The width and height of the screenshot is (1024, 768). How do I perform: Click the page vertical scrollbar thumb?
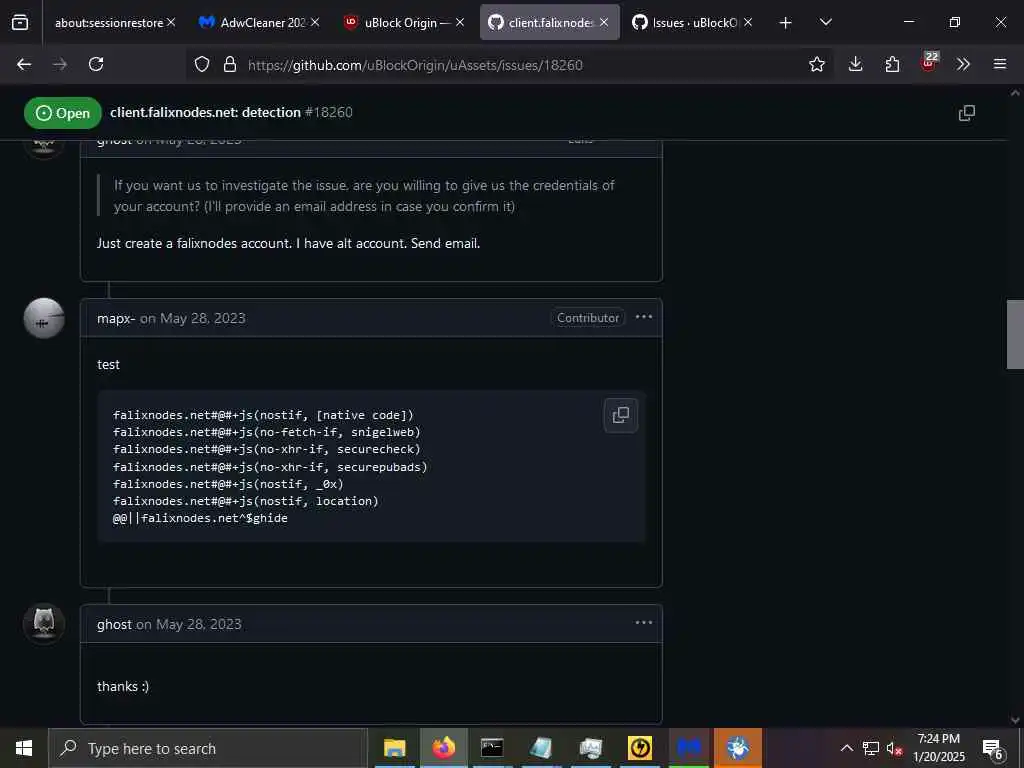[x=1015, y=334]
